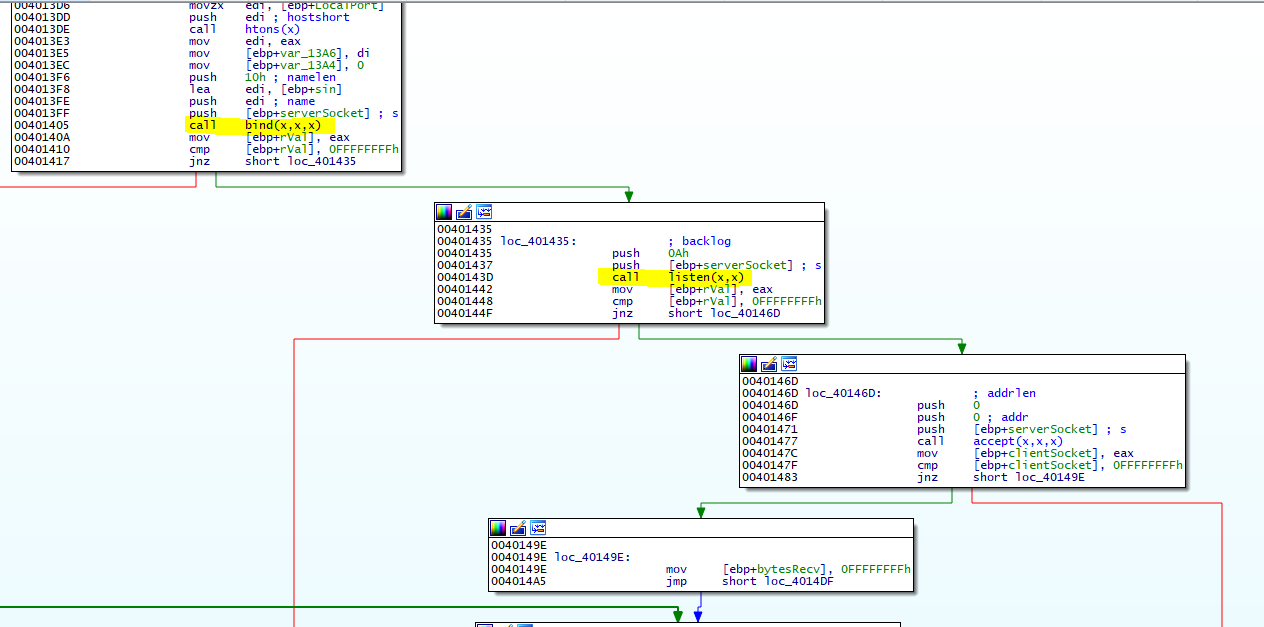This screenshot has height=627, width=1264.
Task: Click the pencil icon on loc_40149E block
Action: 518,528
